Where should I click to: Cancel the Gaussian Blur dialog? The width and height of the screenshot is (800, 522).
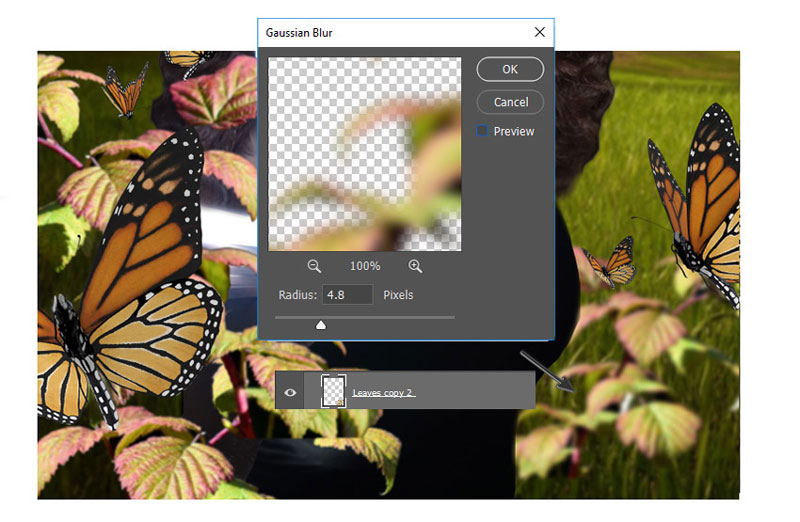[x=510, y=102]
